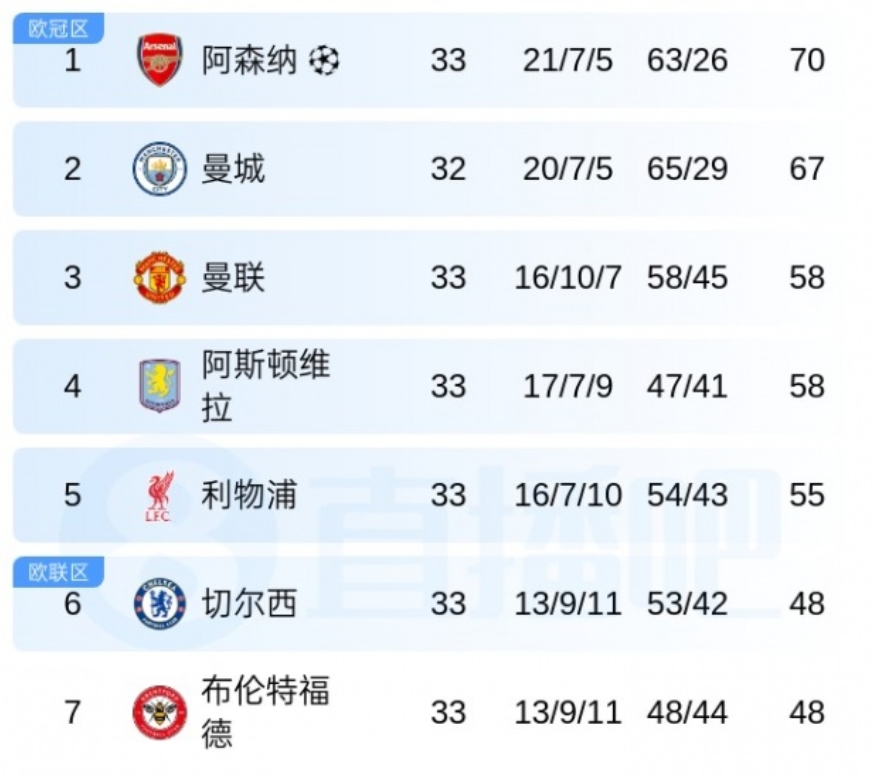This screenshot has height=776, width=872.
Task: Click the Manchester United club crest
Action: click(160, 277)
